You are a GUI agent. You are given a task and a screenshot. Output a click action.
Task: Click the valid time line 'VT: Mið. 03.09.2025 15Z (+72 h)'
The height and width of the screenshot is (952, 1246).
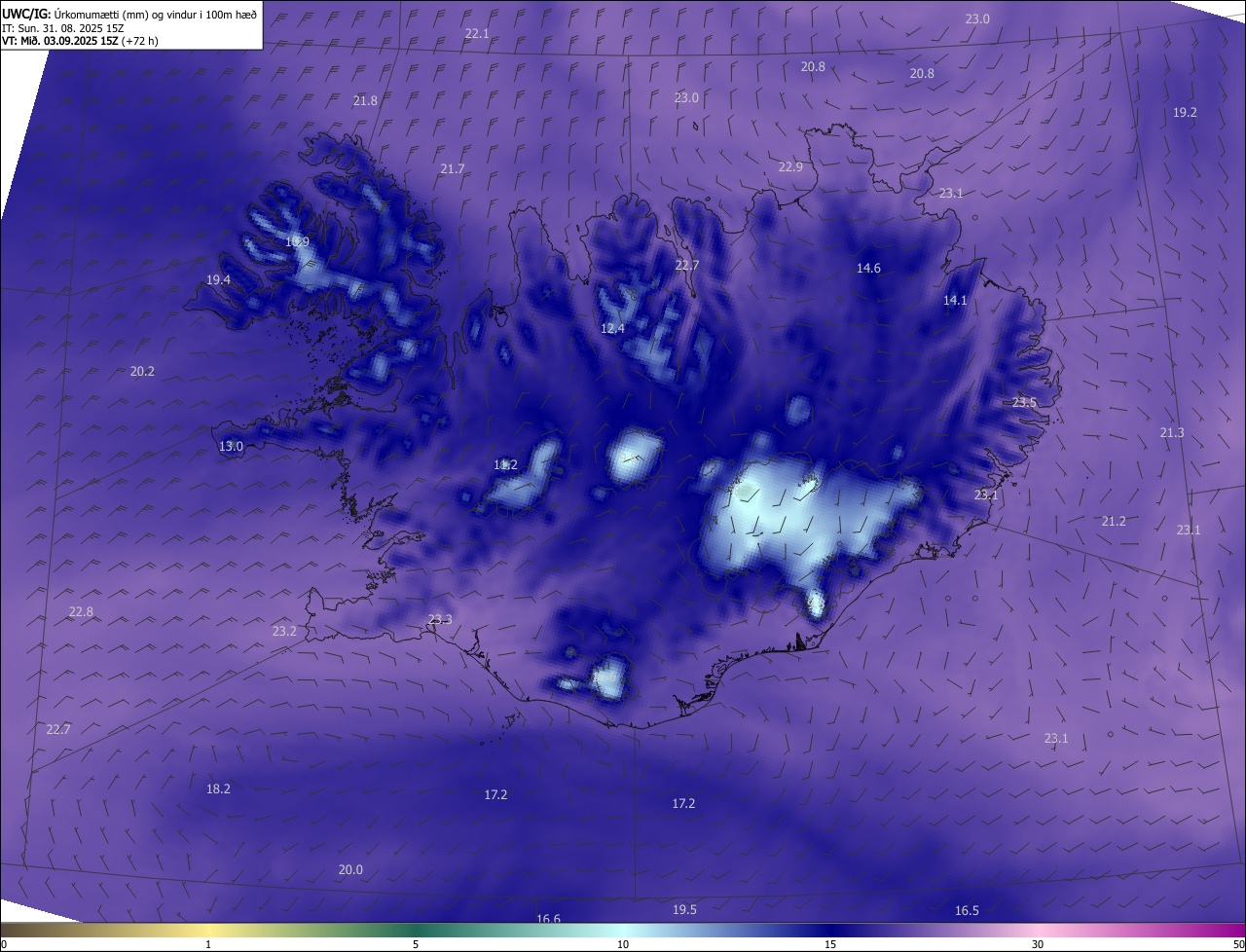(x=81, y=41)
